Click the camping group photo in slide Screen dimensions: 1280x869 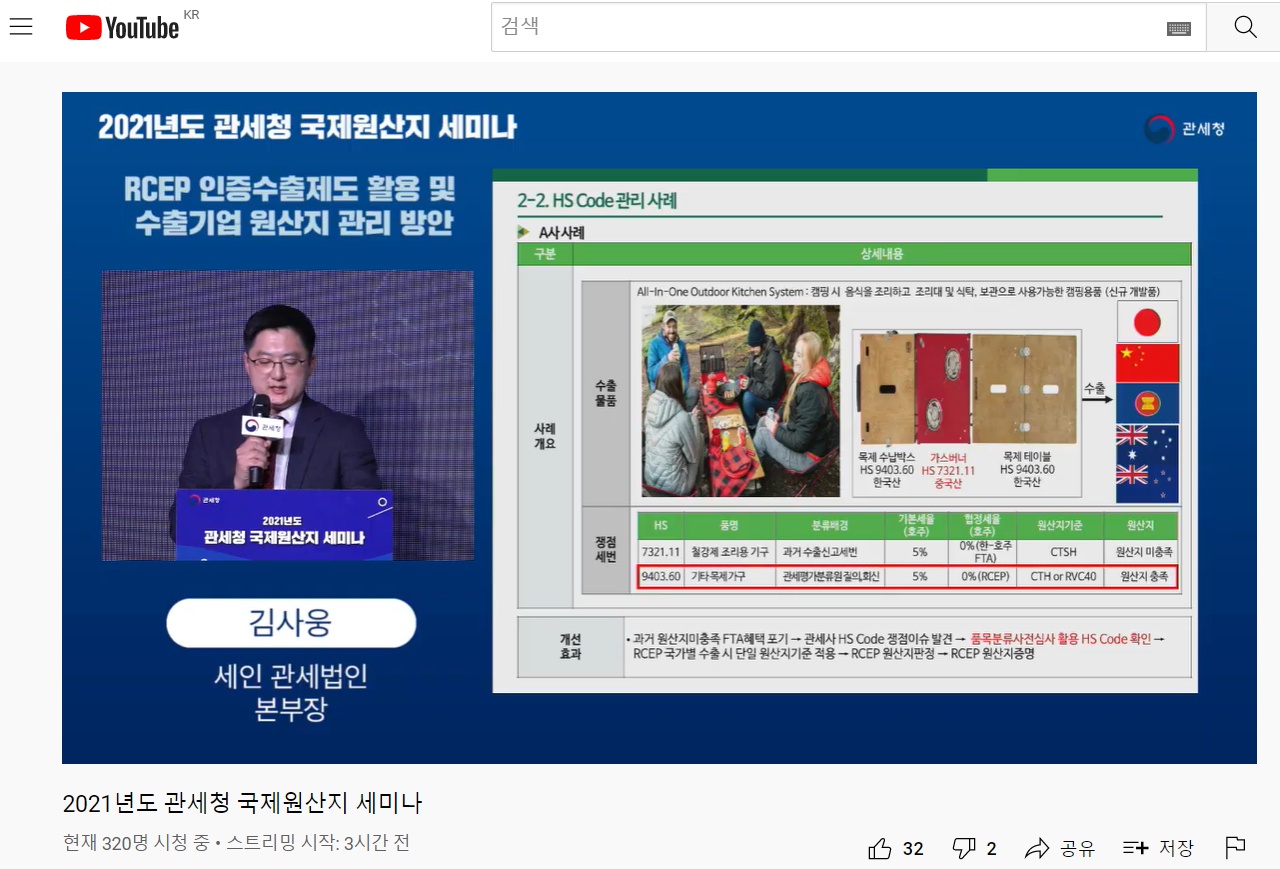(x=740, y=400)
